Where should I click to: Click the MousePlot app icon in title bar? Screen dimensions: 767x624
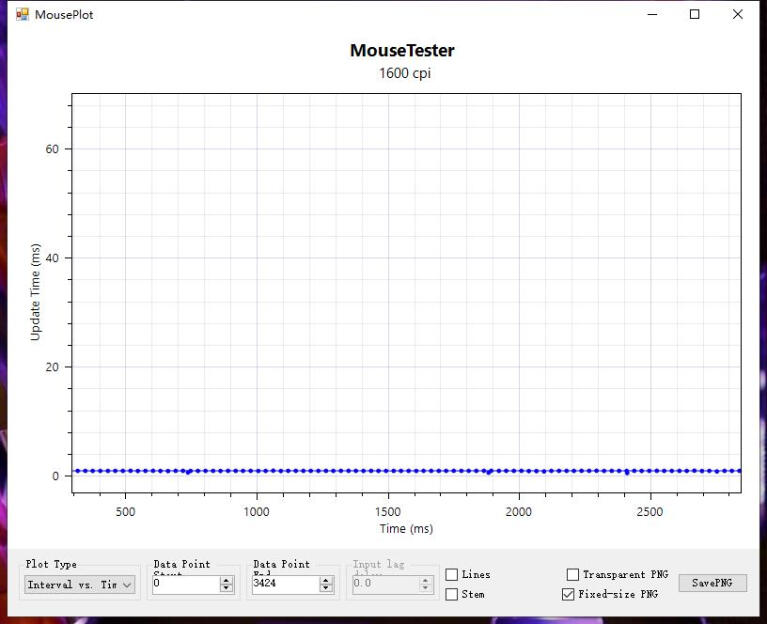pyautogui.click(x=23, y=14)
